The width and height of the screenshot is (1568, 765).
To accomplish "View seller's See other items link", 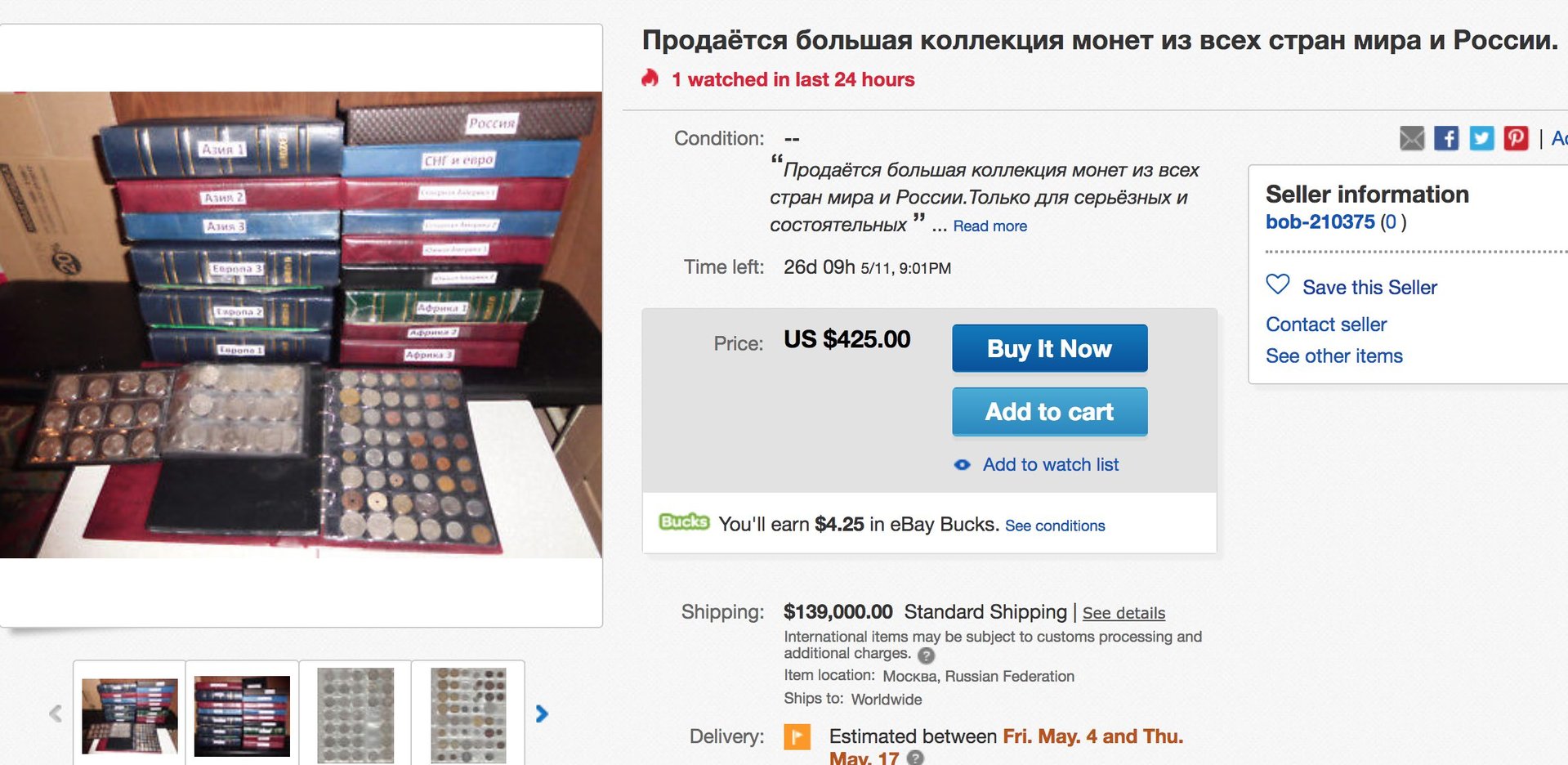I will click(x=1333, y=356).
